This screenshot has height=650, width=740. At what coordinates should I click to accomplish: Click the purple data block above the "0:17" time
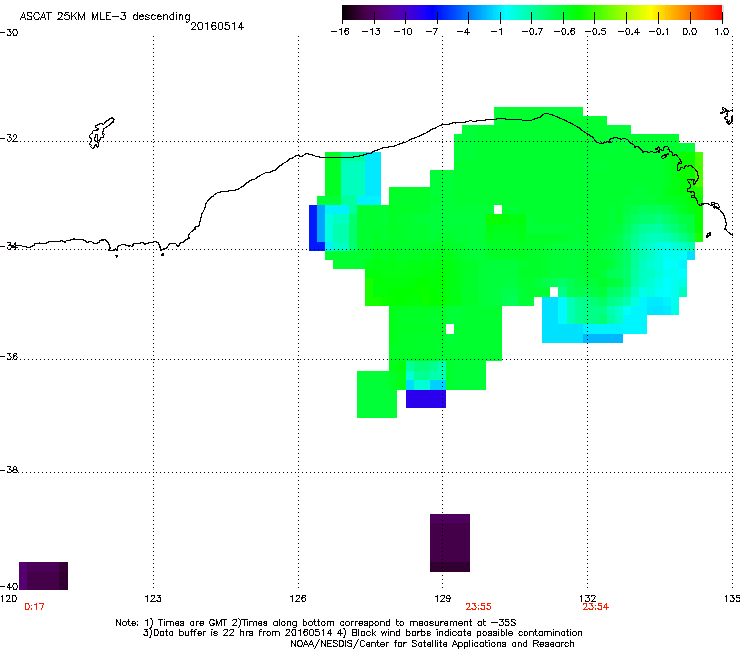tap(43, 576)
